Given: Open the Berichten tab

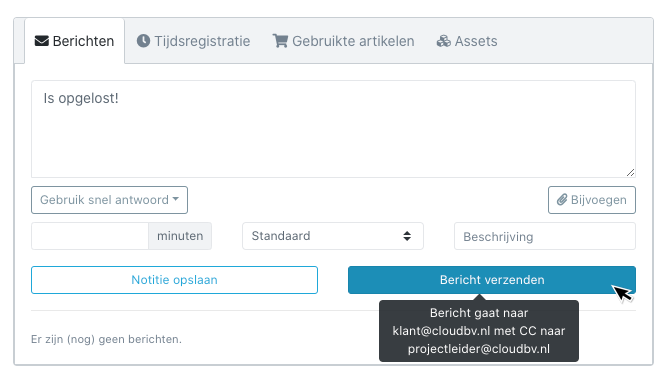Looking at the screenshot, I should click(x=75, y=41).
